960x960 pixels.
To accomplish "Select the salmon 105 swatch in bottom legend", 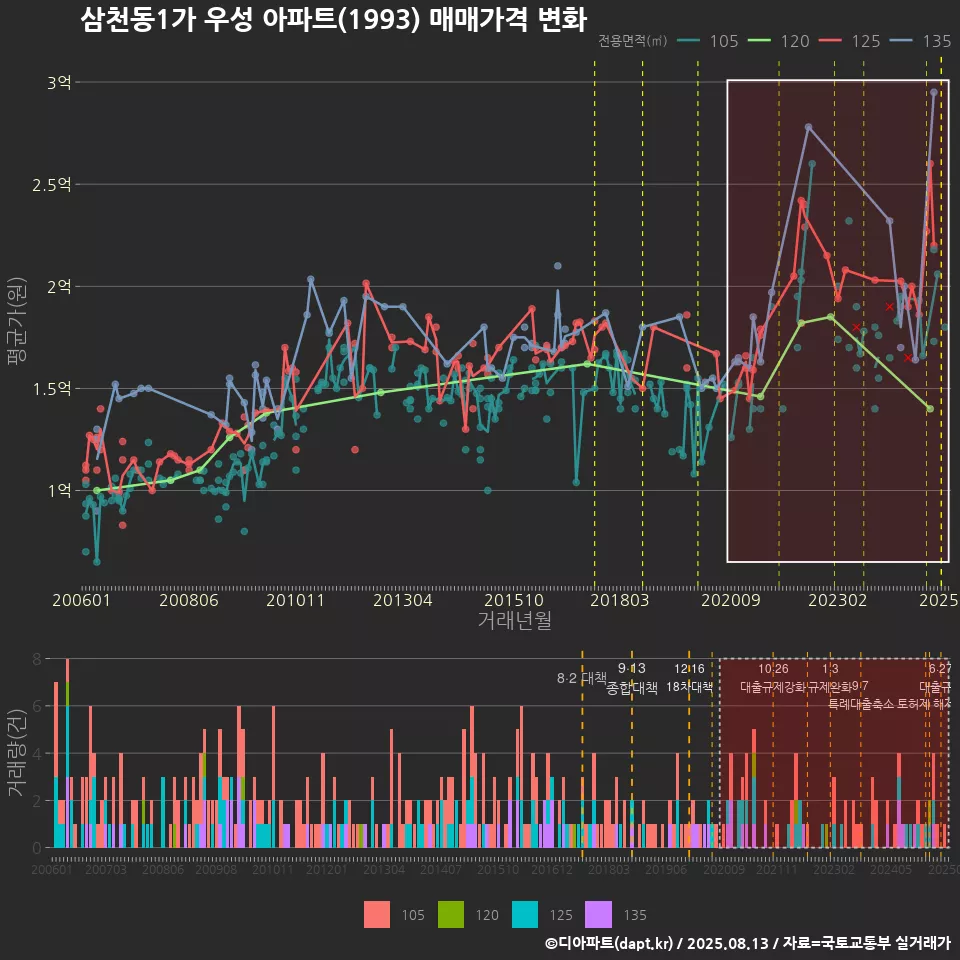I will tap(377, 915).
